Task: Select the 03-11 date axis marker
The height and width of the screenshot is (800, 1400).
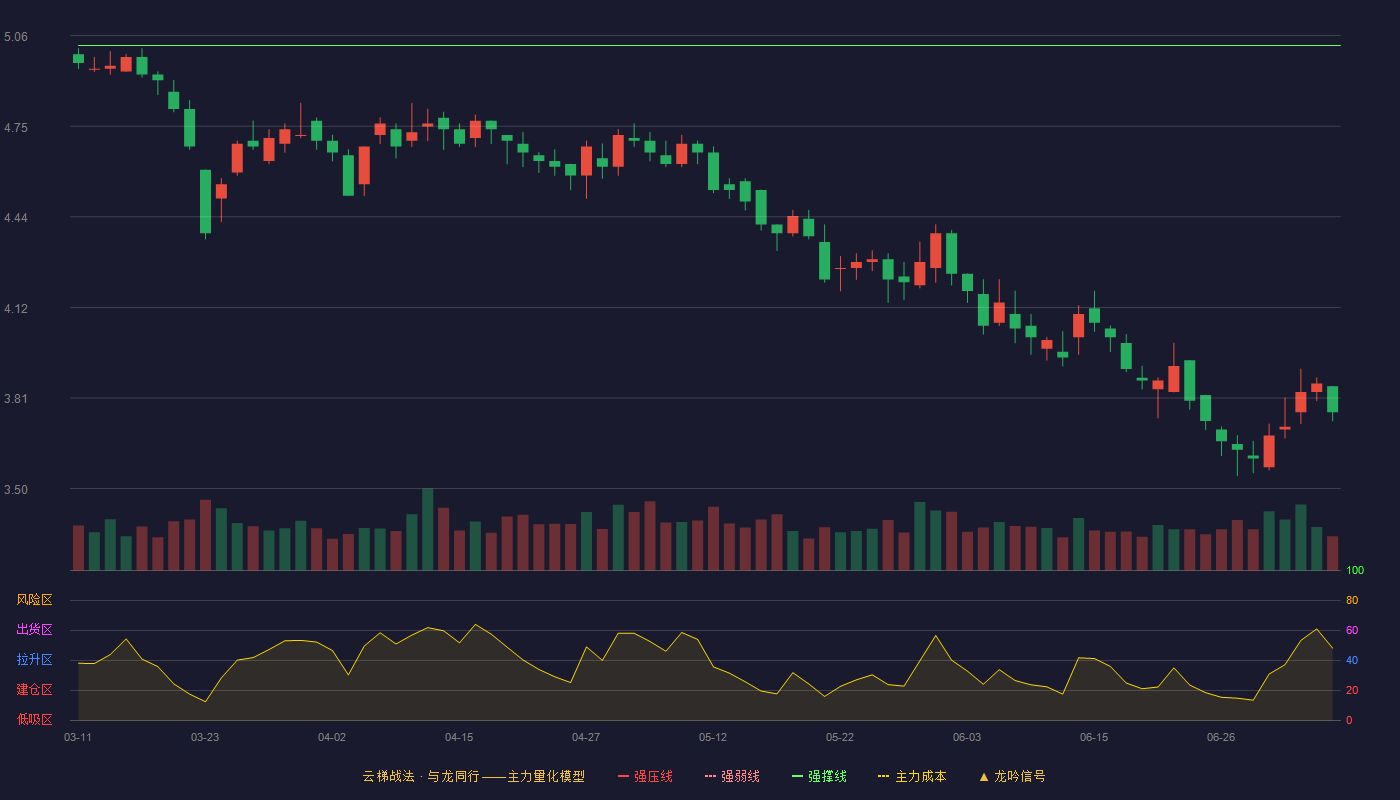Action: [78, 737]
